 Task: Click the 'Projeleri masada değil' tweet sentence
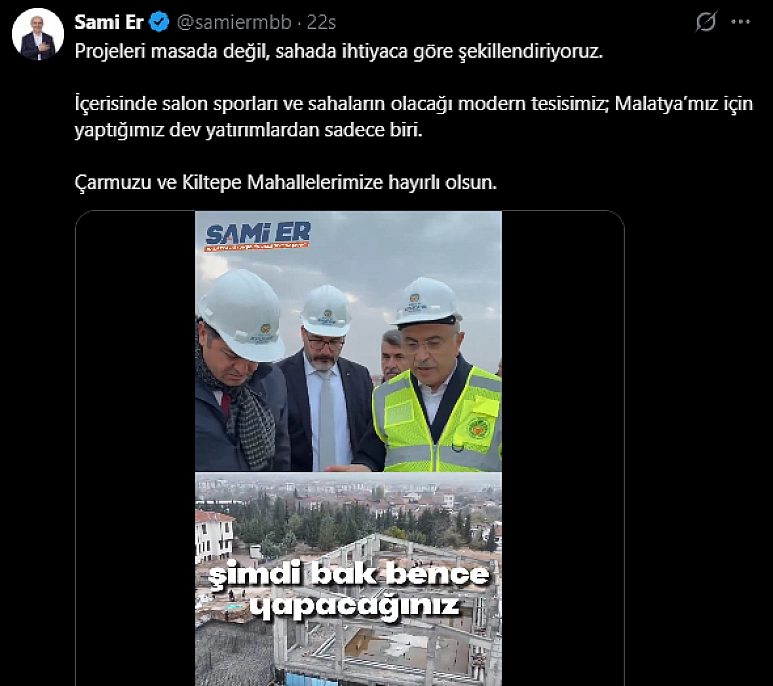pos(339,51)
